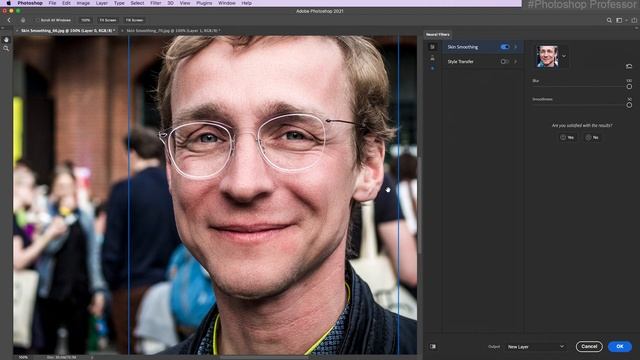Click the share icon at top right
This screenshot has height=360, width=640.
click(x=634, y=20)
